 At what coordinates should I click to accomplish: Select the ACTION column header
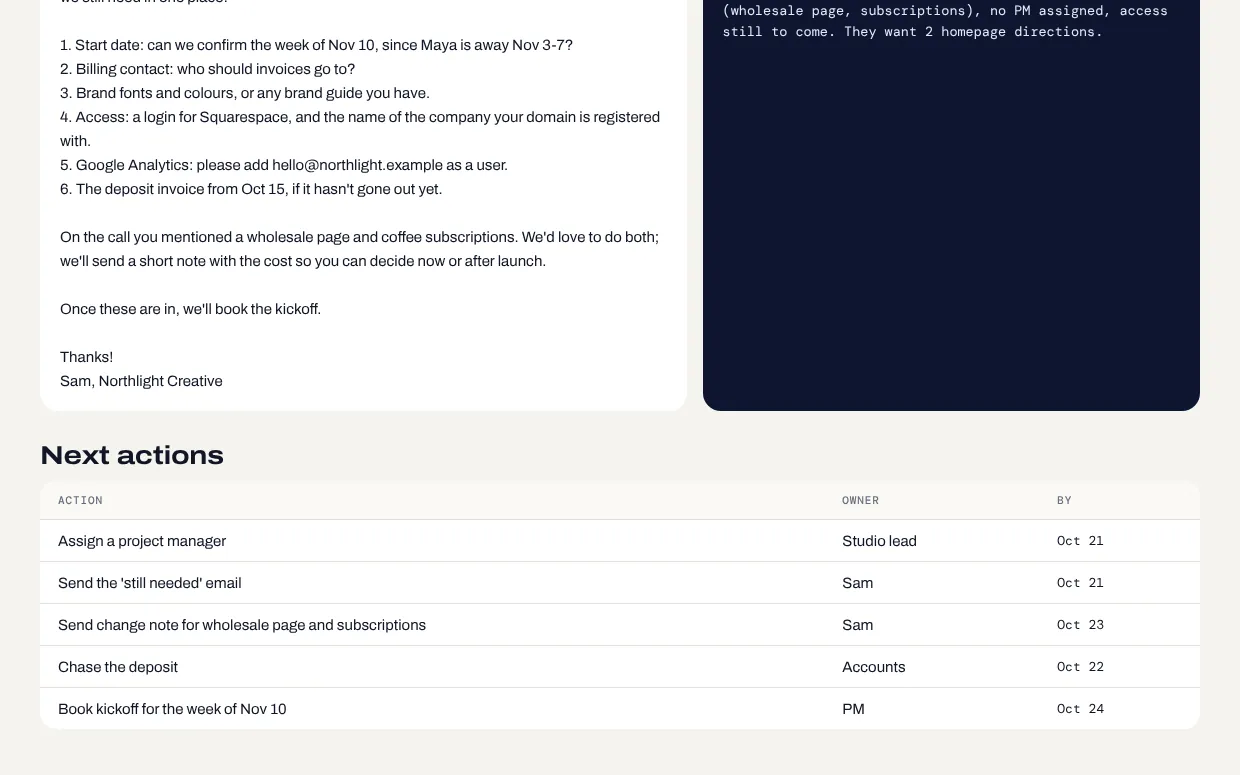click(80, 500)
